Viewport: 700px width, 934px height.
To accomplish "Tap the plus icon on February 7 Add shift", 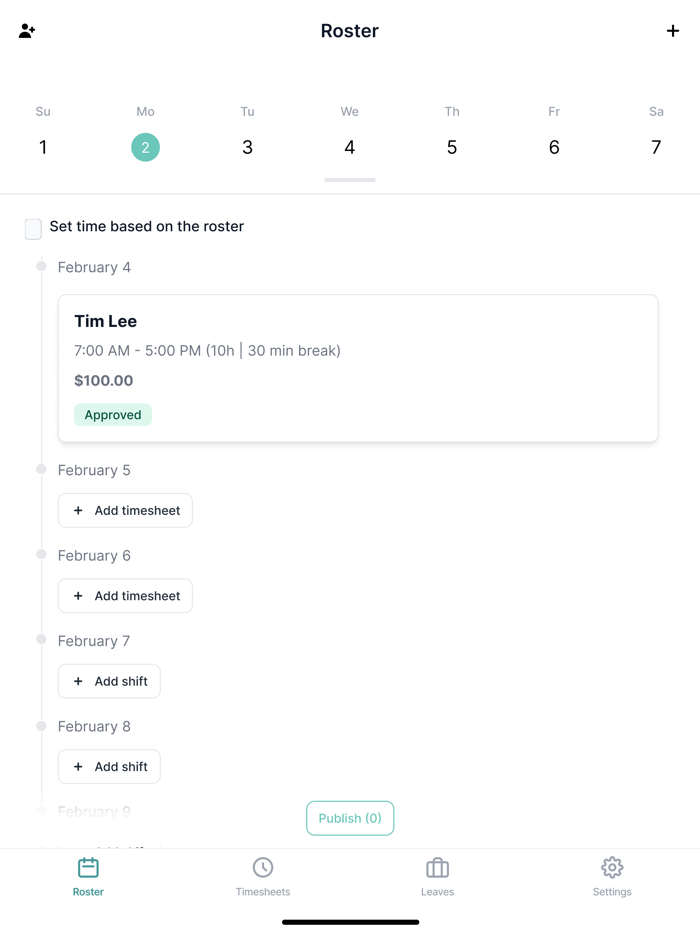I will 79,681.
